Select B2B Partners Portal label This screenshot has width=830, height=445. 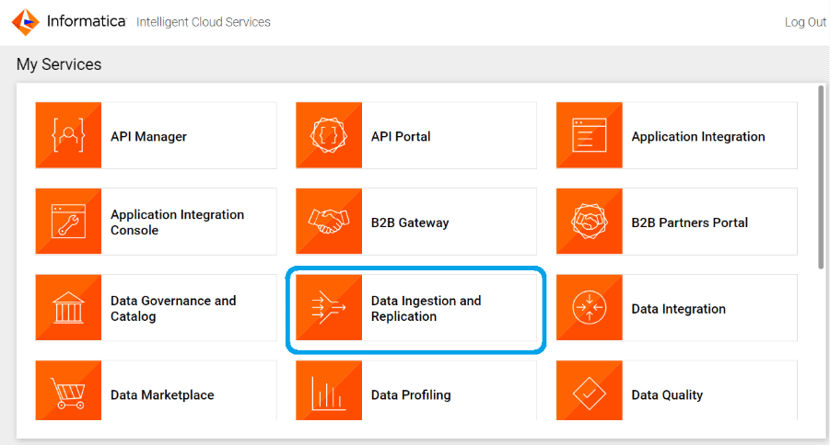point(690,223)
